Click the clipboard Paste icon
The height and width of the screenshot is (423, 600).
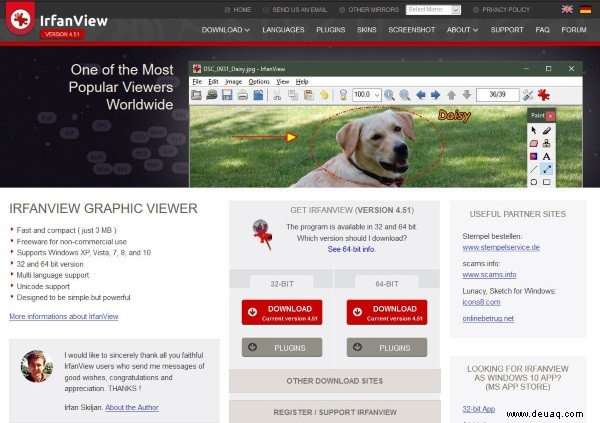point(309,95)
